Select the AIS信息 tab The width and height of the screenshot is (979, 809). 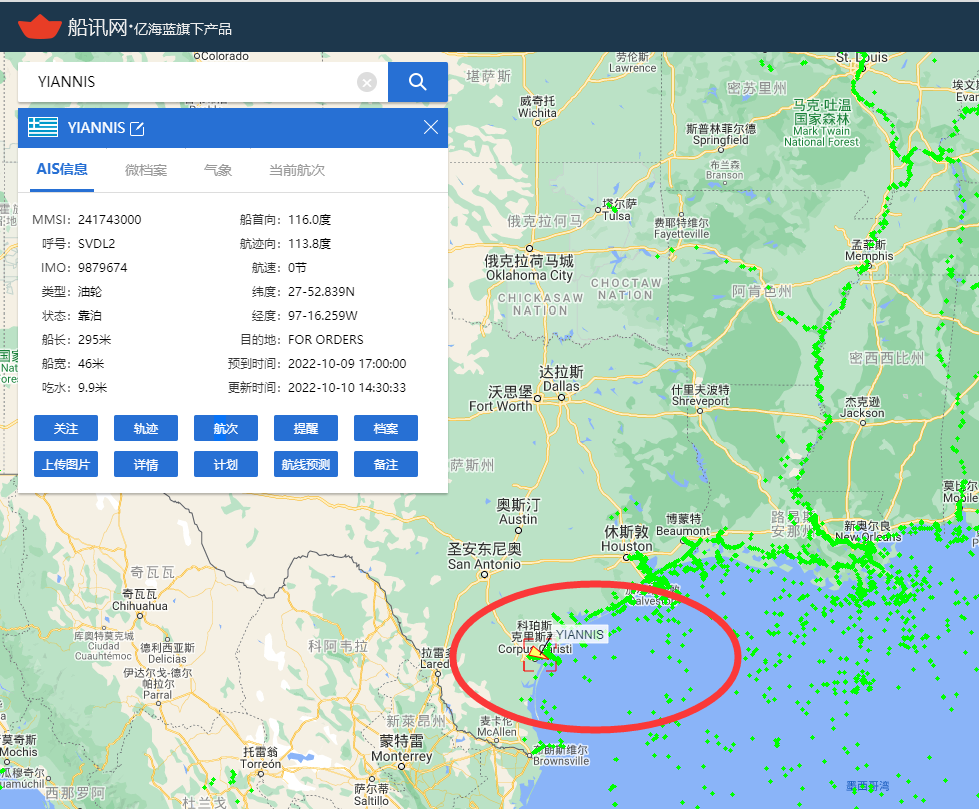61,170
